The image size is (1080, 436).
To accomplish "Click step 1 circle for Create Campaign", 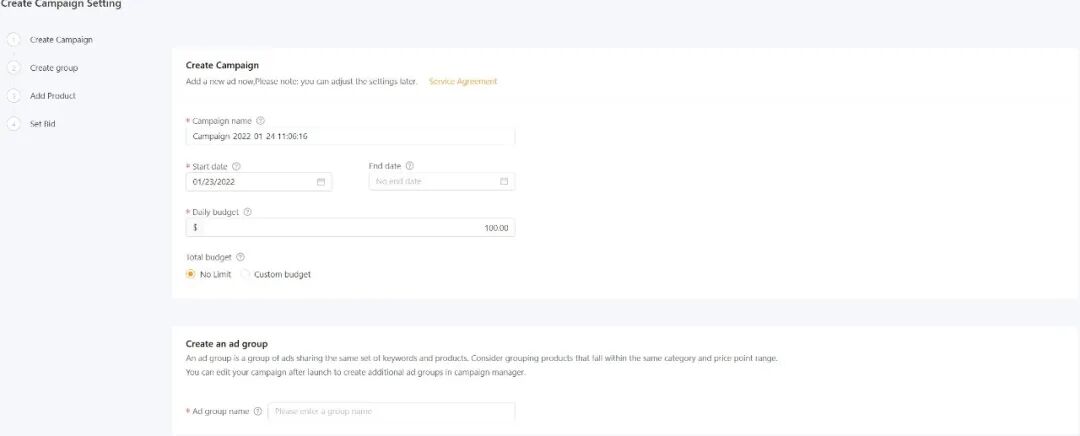I will click(14, 40).
